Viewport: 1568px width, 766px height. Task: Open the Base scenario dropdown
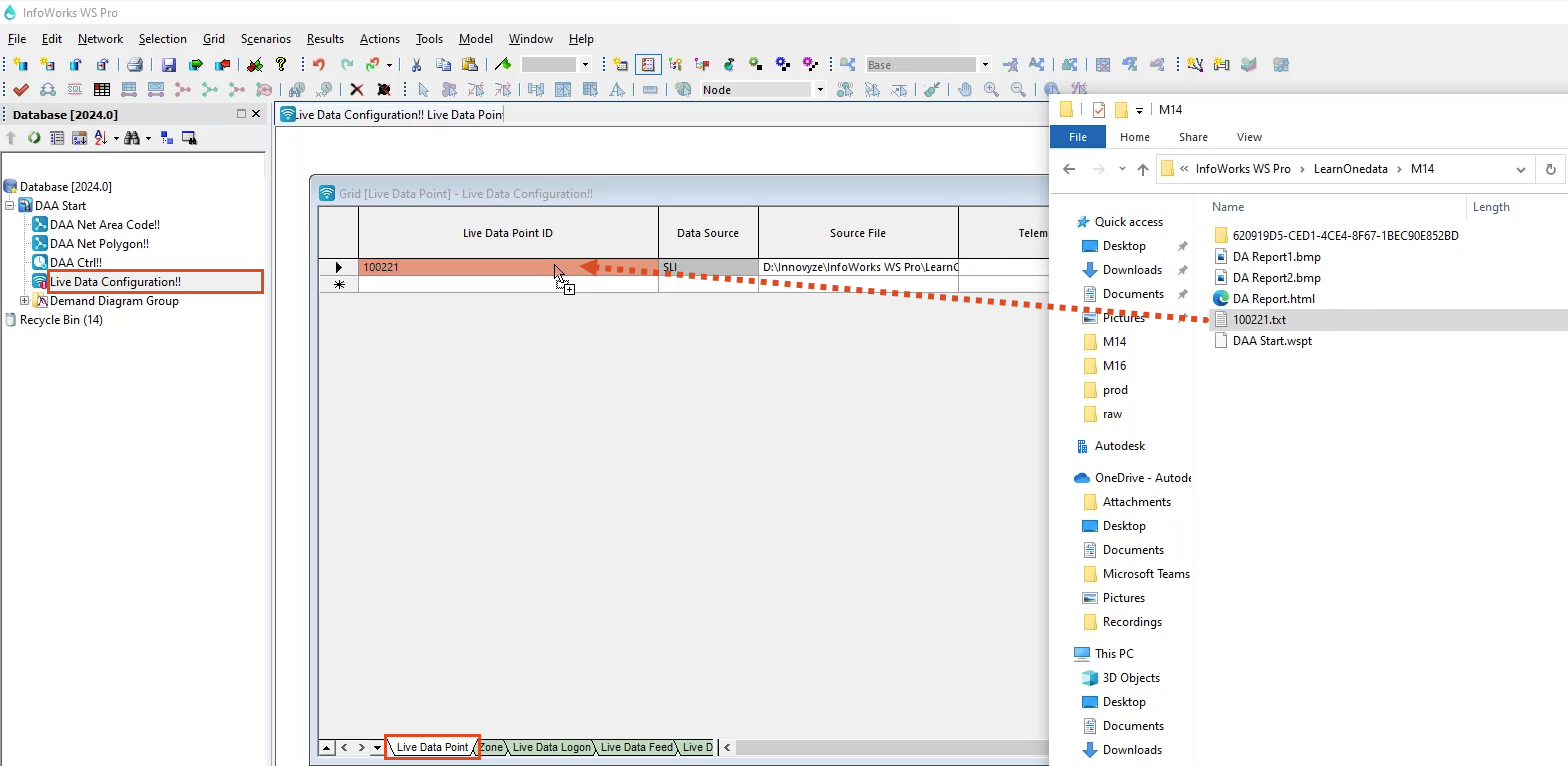tap(985, 65)
